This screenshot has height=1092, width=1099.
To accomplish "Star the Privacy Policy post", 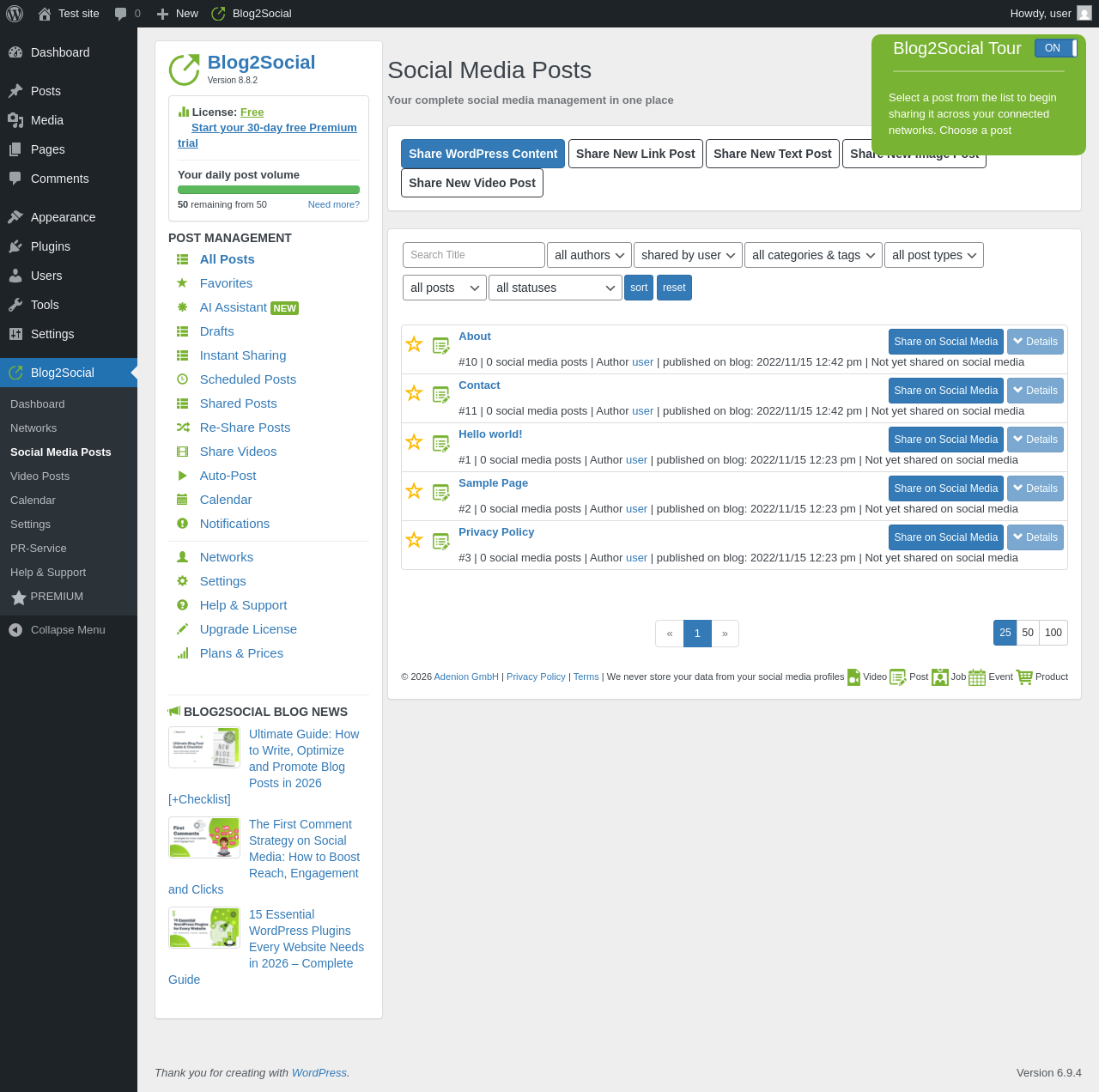I will tap(414, 540).
